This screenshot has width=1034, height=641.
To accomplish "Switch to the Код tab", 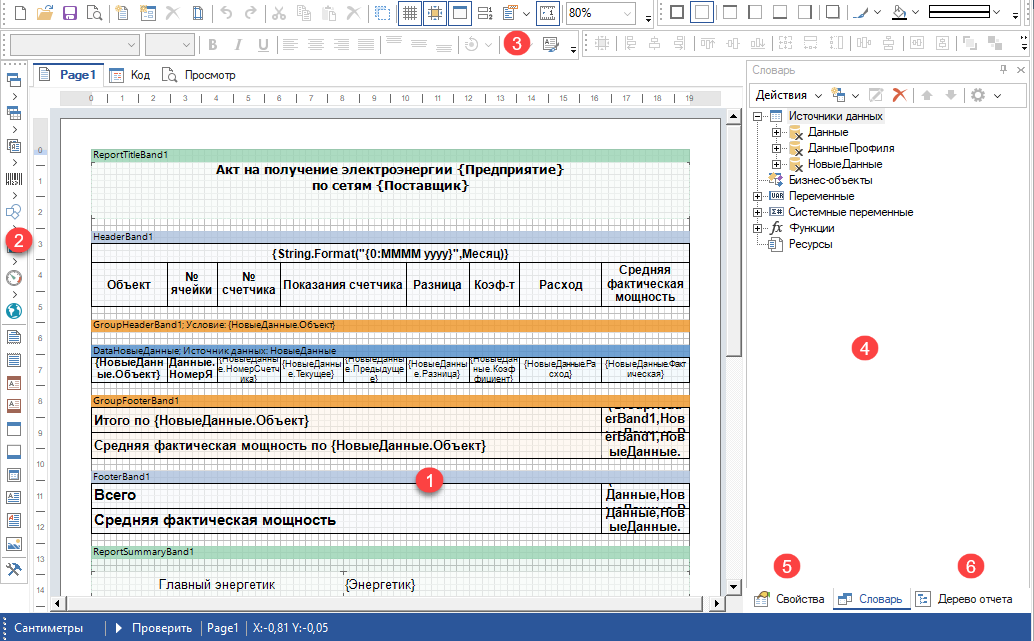I will click(x=130, y=75).
